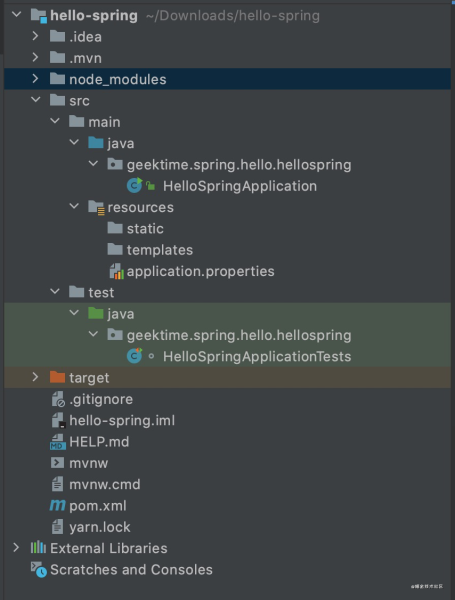Collapse the src folder chevron

tap(36, 100)
